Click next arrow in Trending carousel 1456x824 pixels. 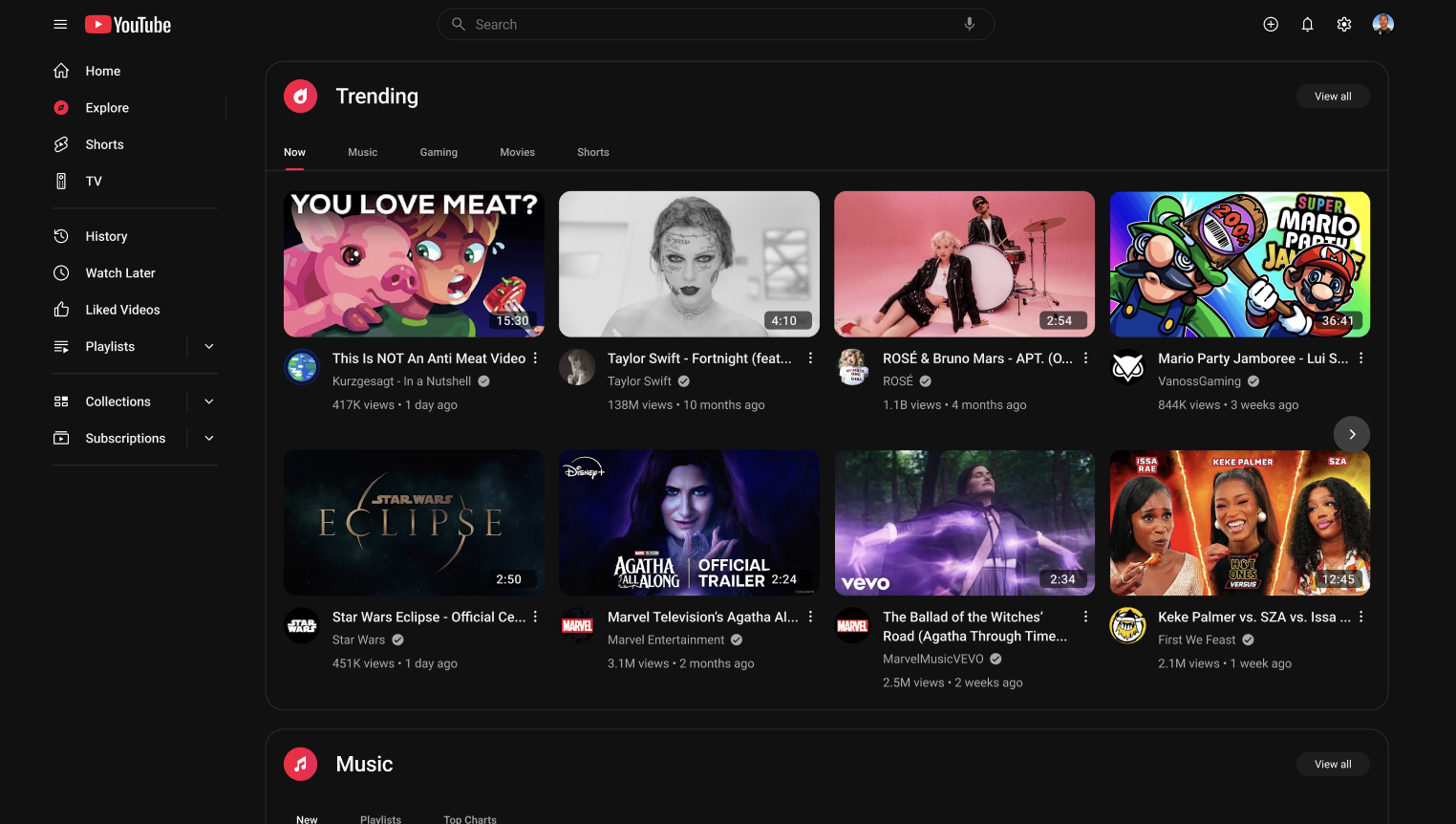1352,434
